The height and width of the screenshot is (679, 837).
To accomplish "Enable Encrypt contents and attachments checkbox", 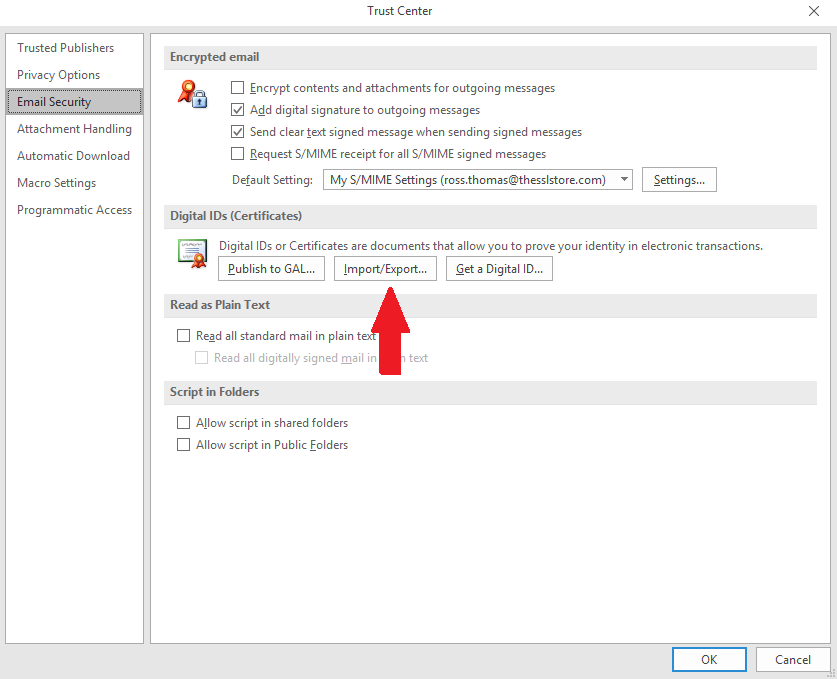I will 238,88.
